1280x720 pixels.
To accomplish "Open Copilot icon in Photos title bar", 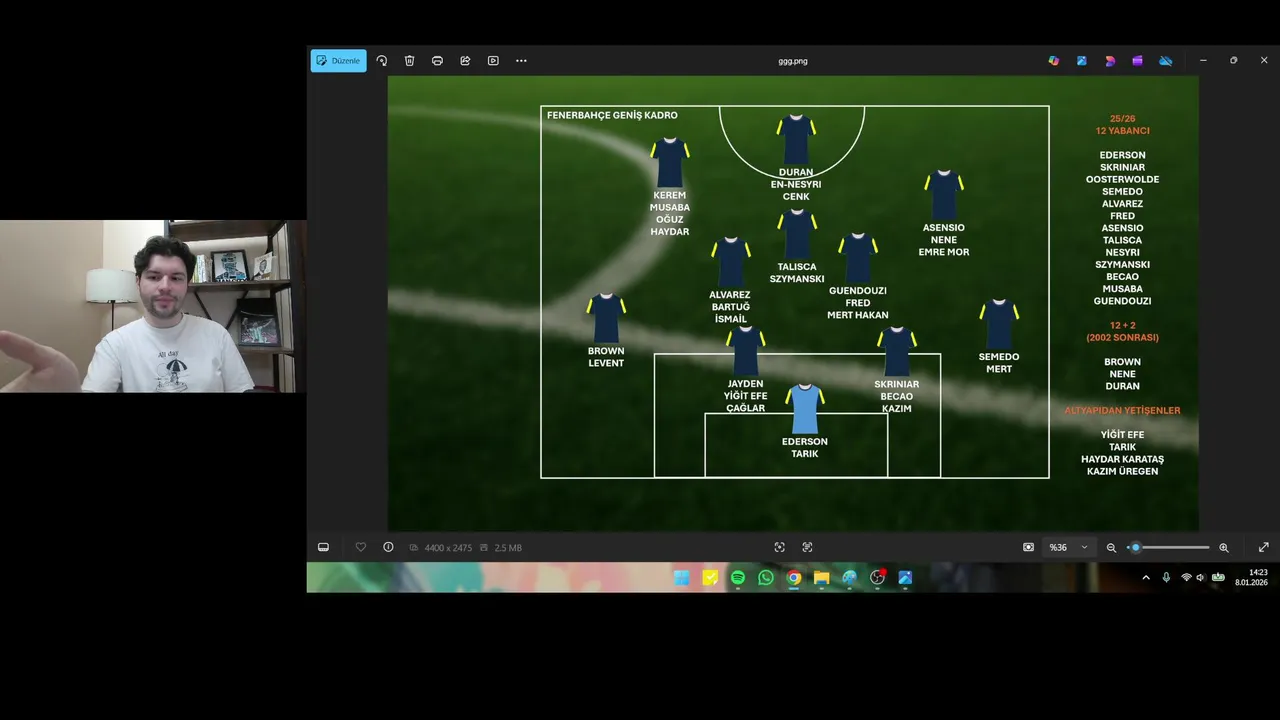I will (x=1053, y=61).
